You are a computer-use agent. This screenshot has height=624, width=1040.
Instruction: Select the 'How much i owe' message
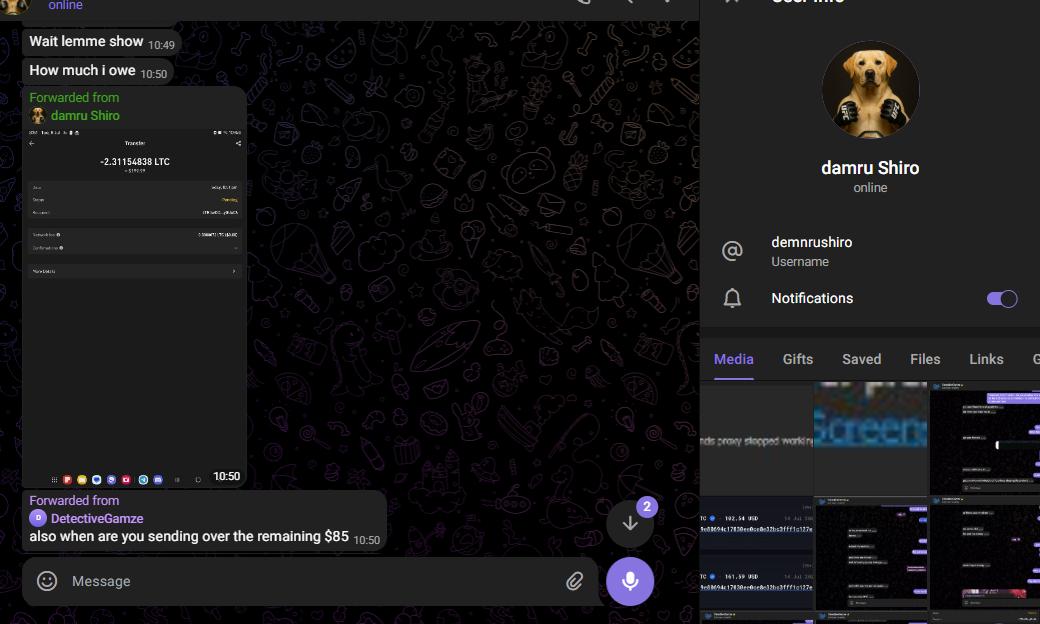point(98,71)
